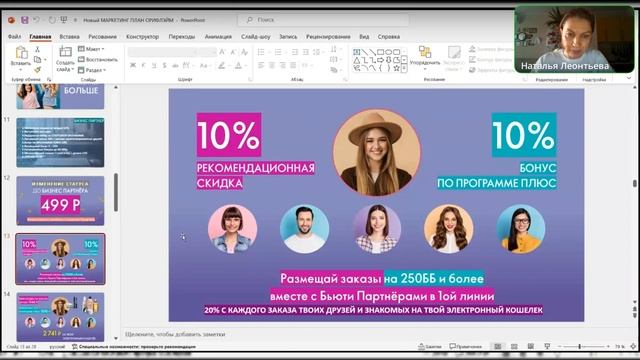Expand the shapes gallery more arrow

[x=404, y=68]
